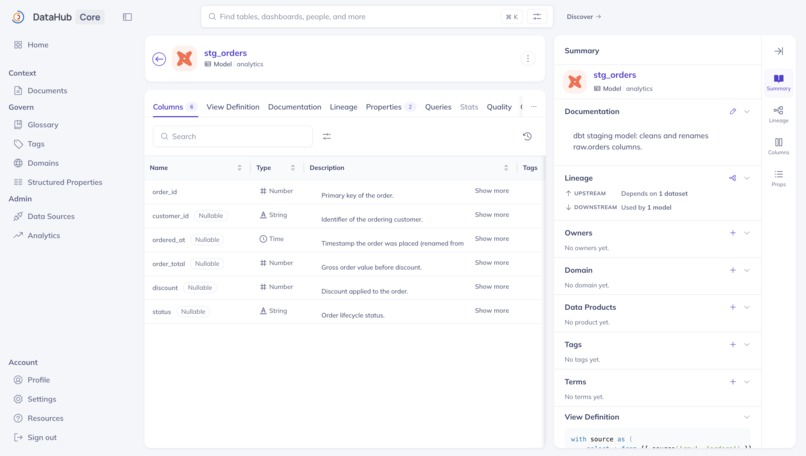Collapse the Terms section chevron
The width and height of the screenshot is (806, 456).
tap(747, 382)
